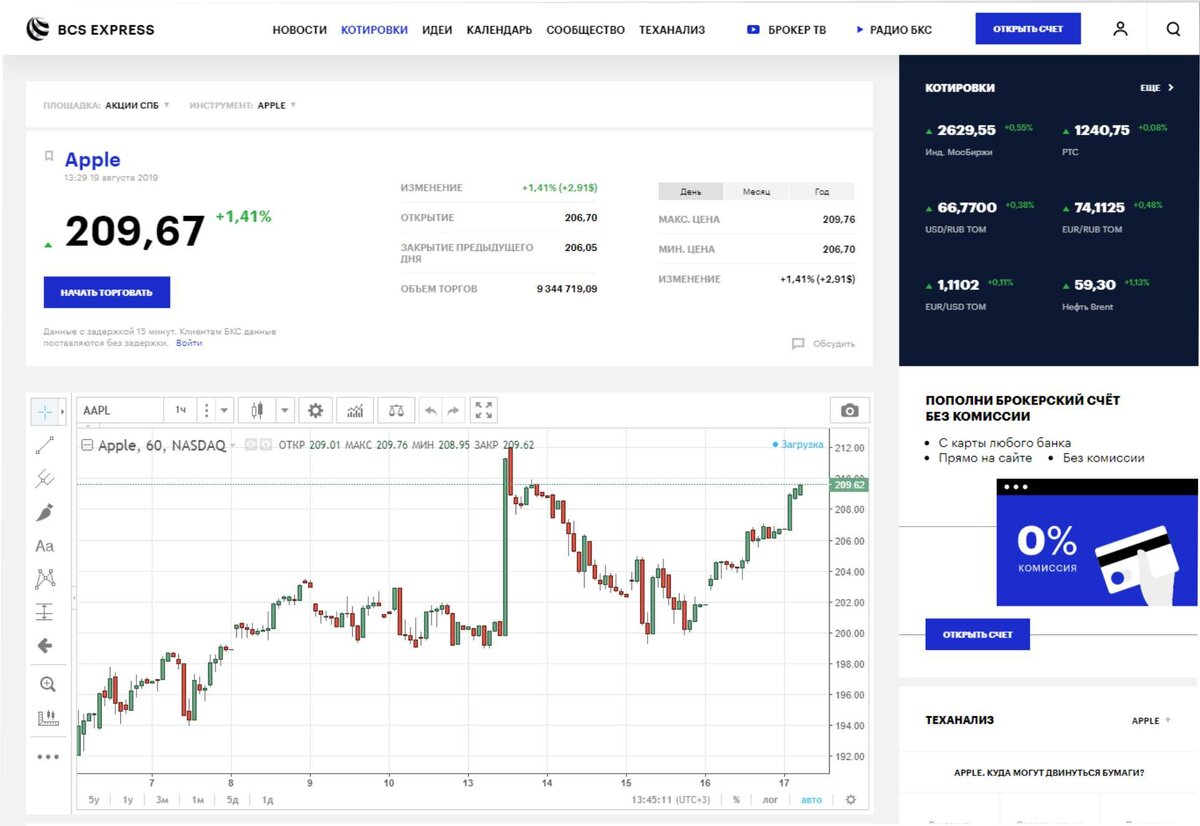Set chart range to 1м
Image resolution: width=1200 pixels, height=826 pixels.
pos(198,799)
